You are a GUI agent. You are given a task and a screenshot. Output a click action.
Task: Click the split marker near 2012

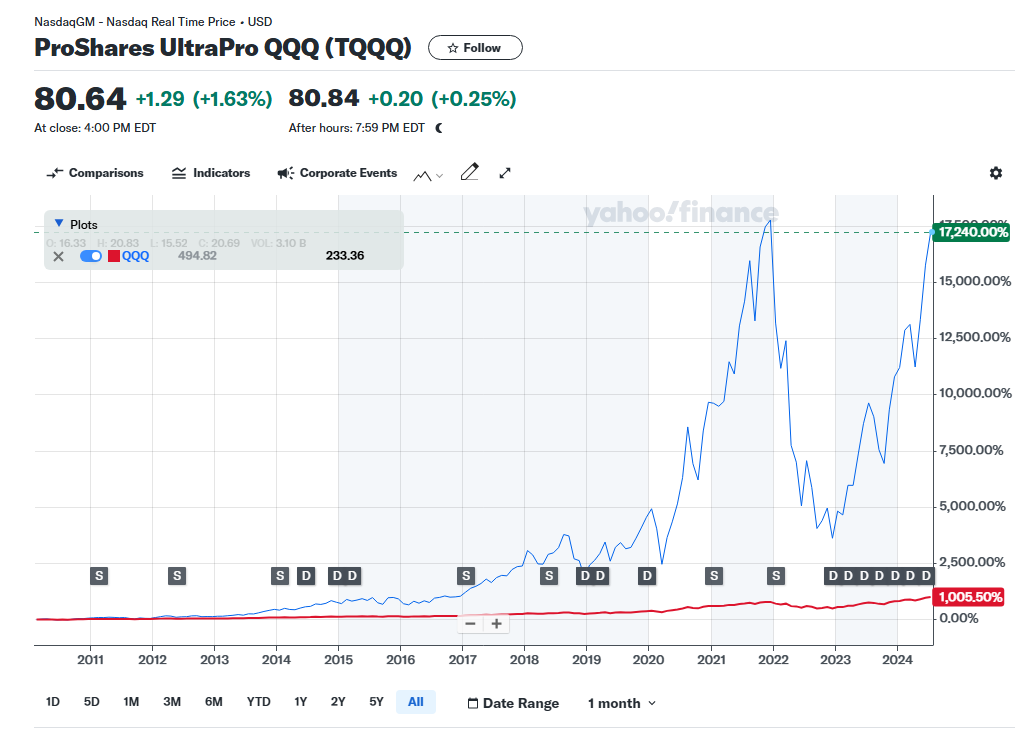(x=177, y=576)
